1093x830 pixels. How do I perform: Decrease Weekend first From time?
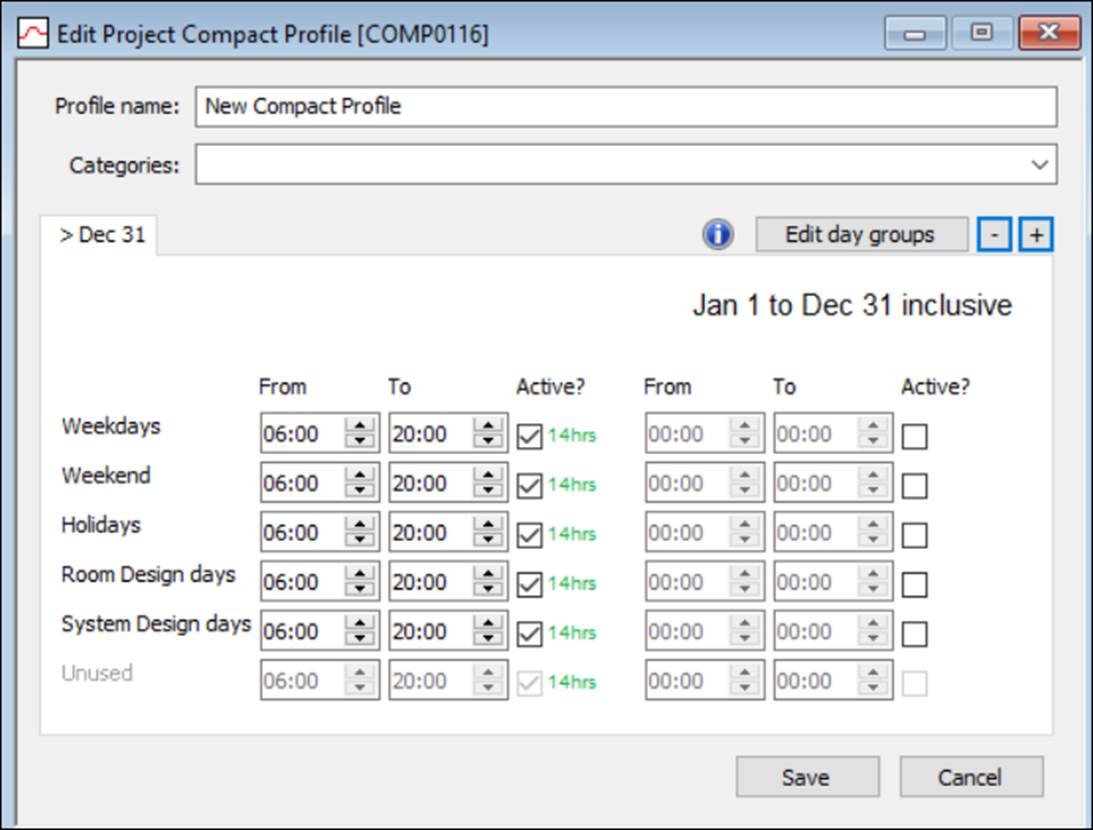pyautogui.click(x=360, y=490)
